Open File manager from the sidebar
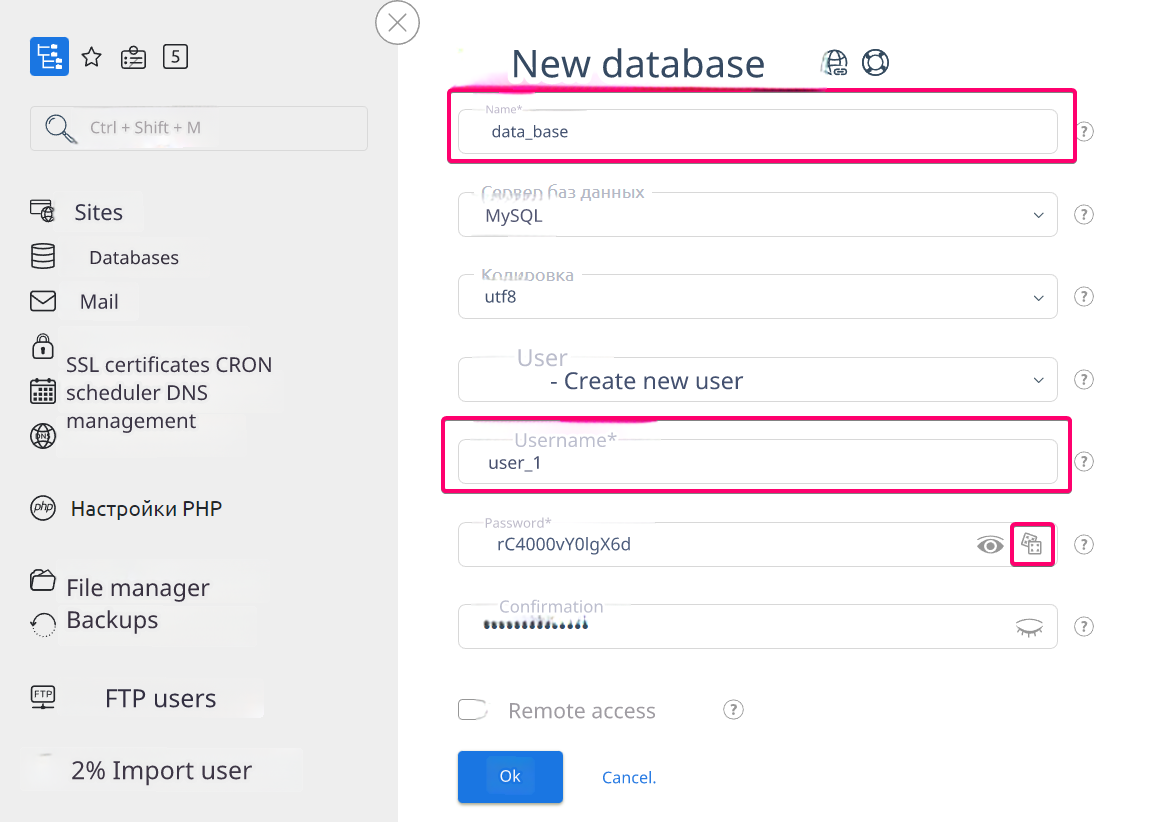 [x=137, y=588]
